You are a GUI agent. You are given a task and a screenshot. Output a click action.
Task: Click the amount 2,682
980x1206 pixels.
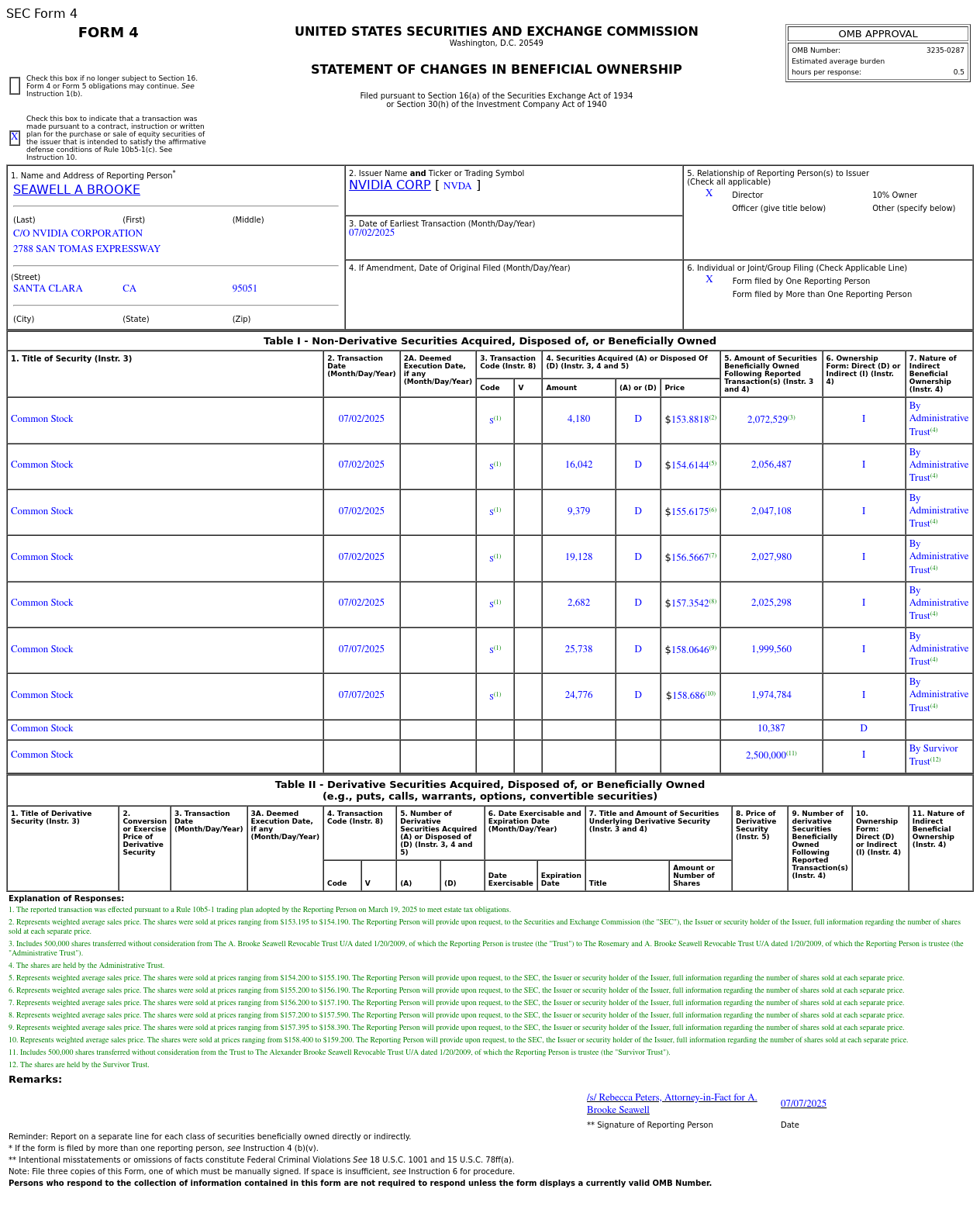pos(578,603)
